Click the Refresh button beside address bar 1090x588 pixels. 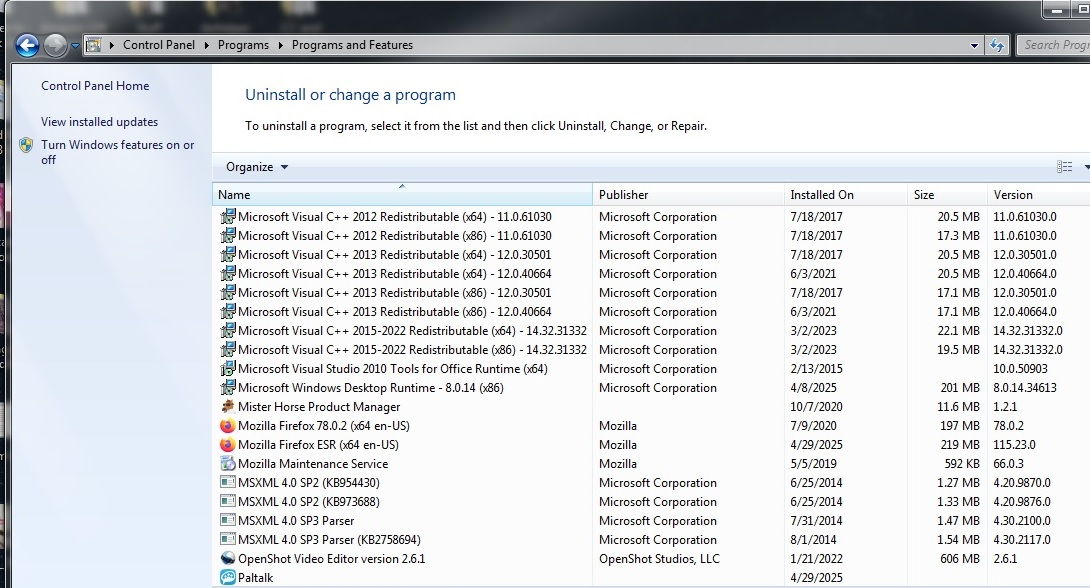tap(998, 45)
